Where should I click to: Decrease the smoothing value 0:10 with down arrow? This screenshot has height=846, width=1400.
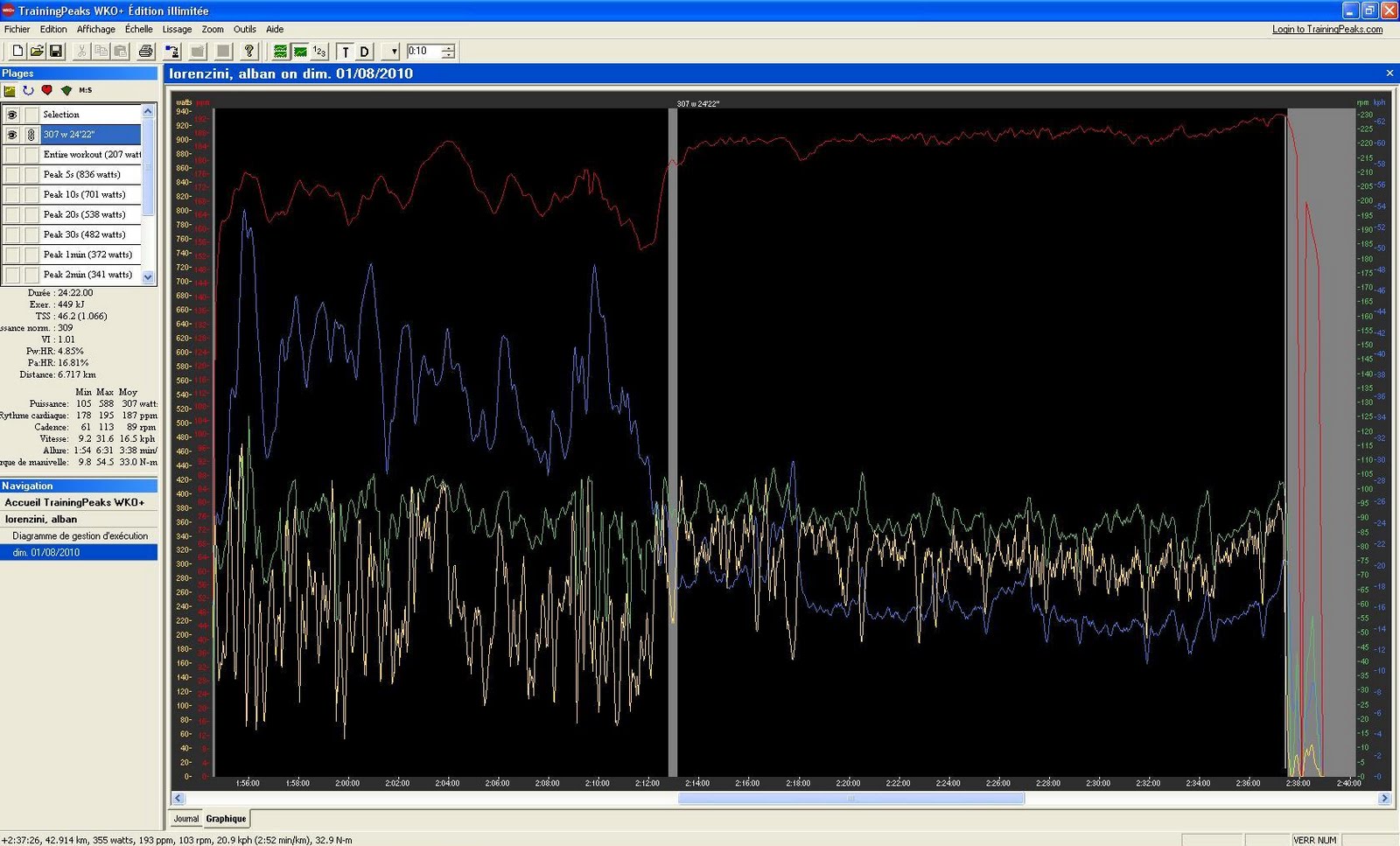[x=448, y=56]
